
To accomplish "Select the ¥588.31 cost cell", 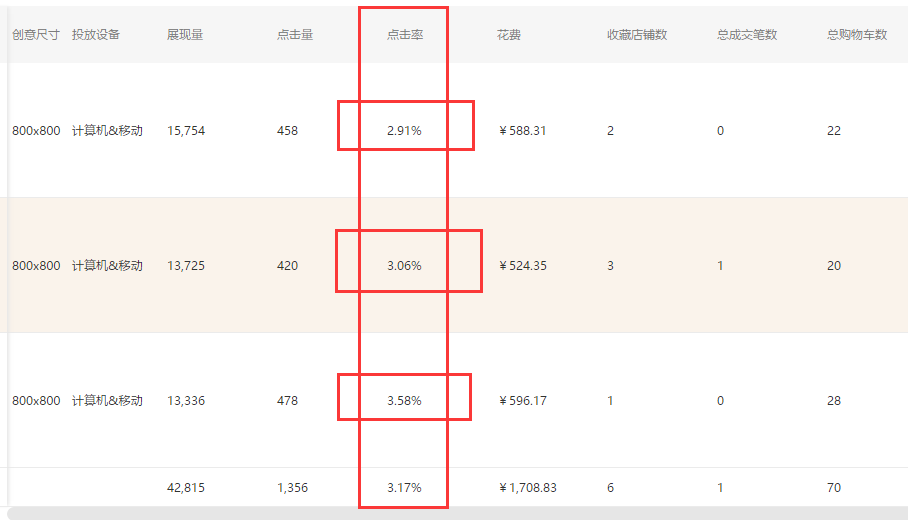I will click(523, 131).
